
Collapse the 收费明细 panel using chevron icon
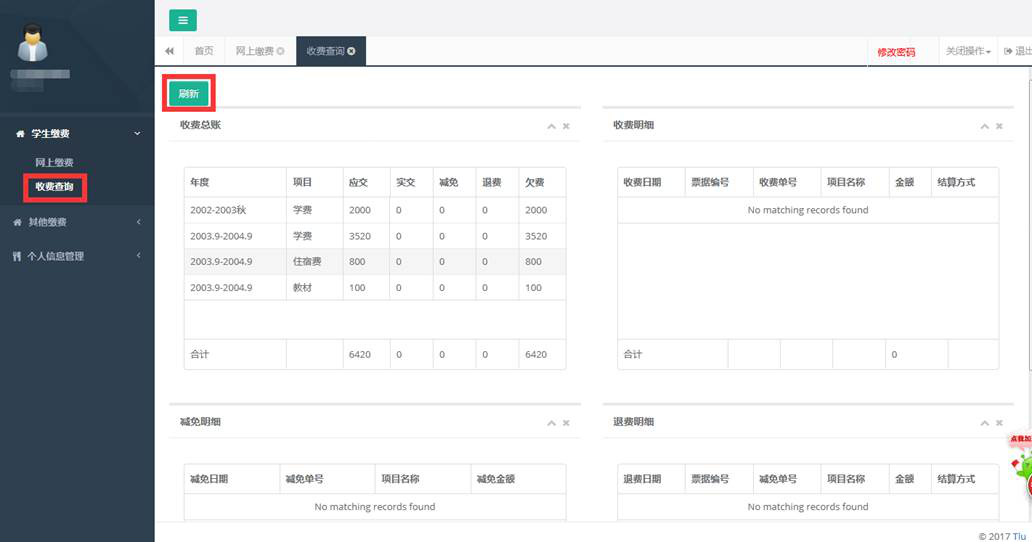[x=985, y=126]
